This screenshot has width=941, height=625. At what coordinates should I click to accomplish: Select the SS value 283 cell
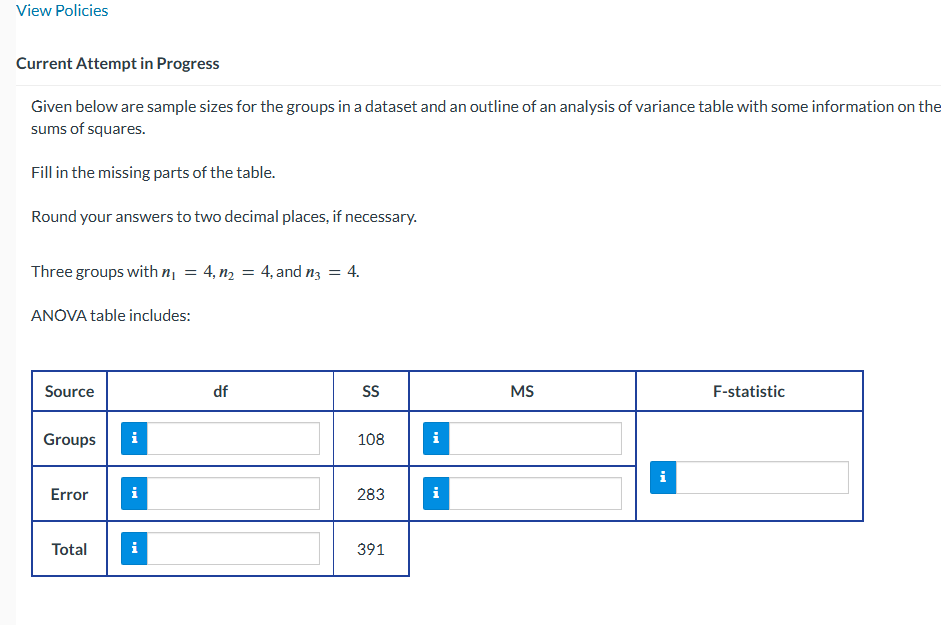pos(371,493)
